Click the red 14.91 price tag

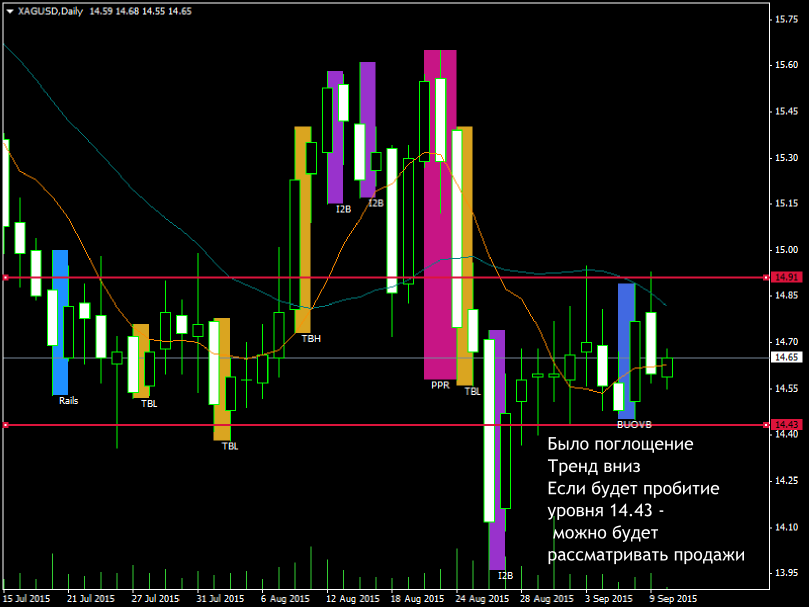click(x=786, y=277)
